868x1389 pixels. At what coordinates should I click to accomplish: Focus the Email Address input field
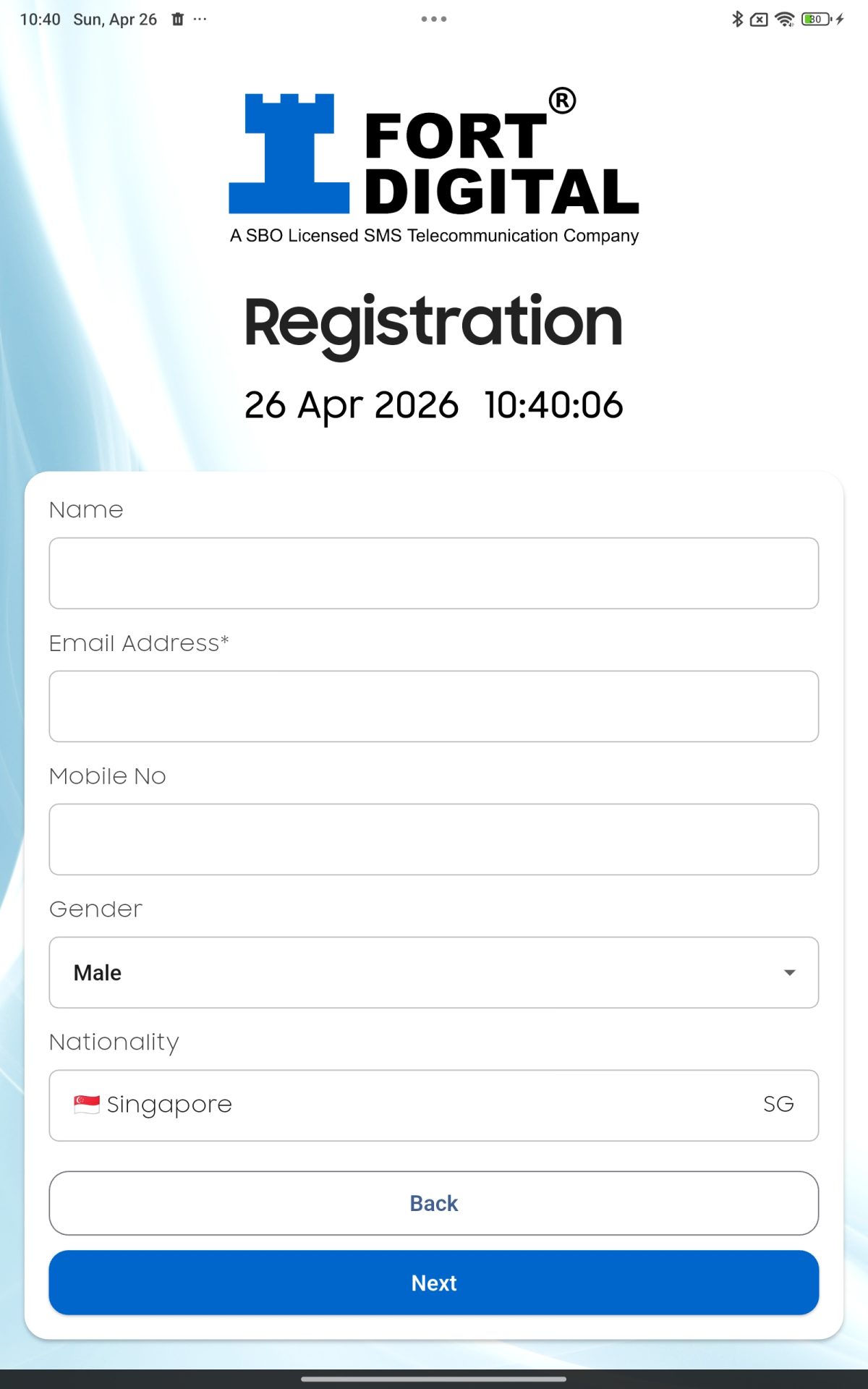(x=434, y=706)
